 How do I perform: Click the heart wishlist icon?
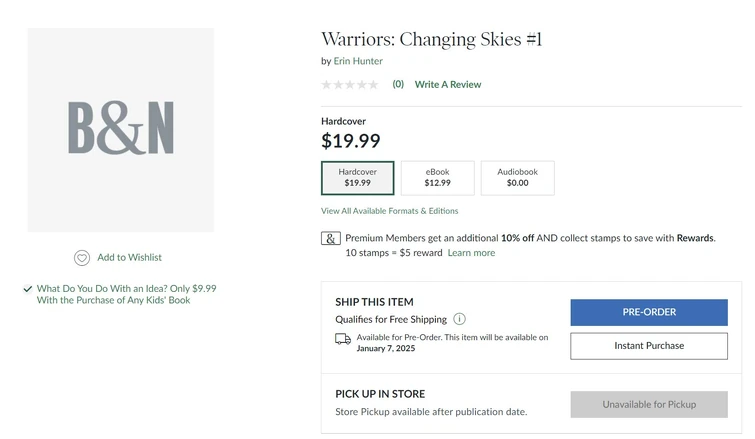[x=82, y=258]
